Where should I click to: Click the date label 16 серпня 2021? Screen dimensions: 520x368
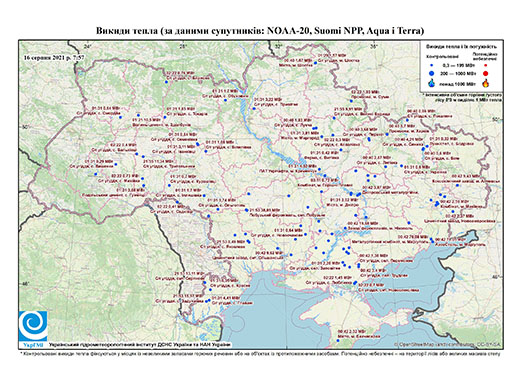click(x=54, y=57)
